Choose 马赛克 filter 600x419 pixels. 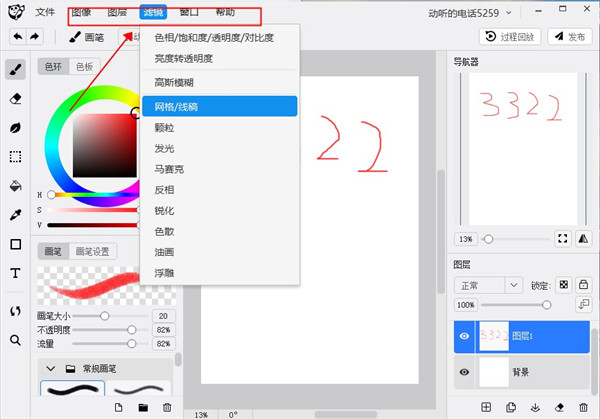coord(219,169)
